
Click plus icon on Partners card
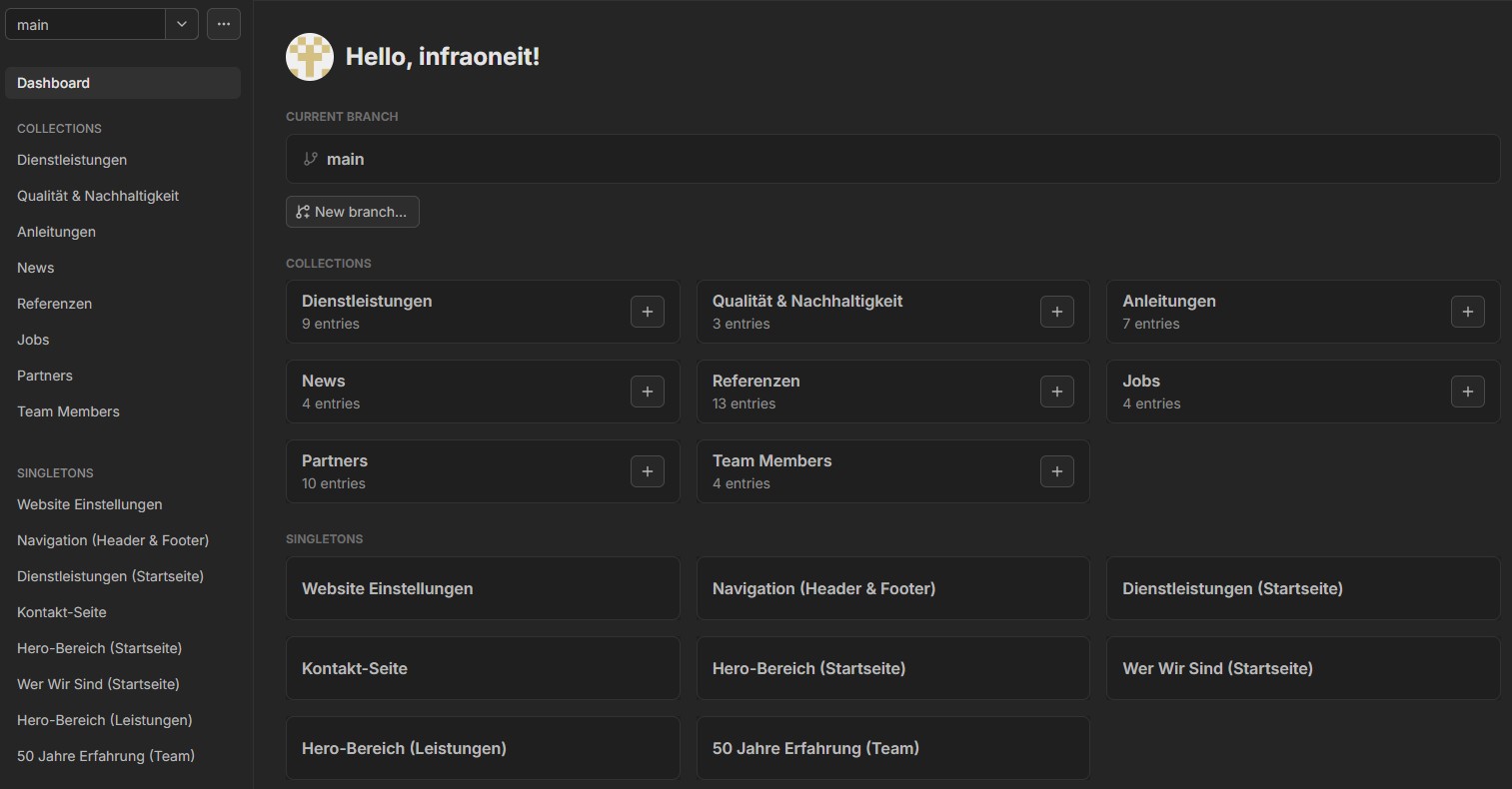(x=647, y=471)
